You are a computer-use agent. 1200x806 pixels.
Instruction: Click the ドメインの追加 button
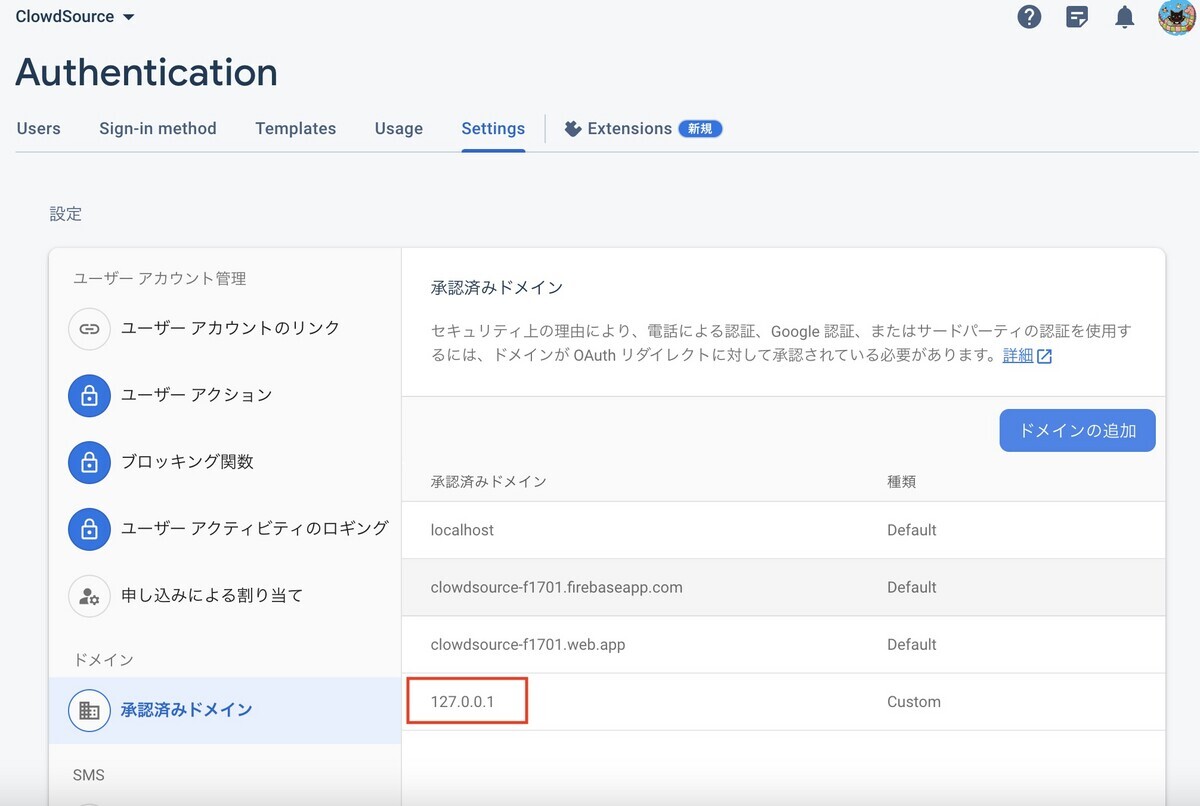tap(1077, 430)
